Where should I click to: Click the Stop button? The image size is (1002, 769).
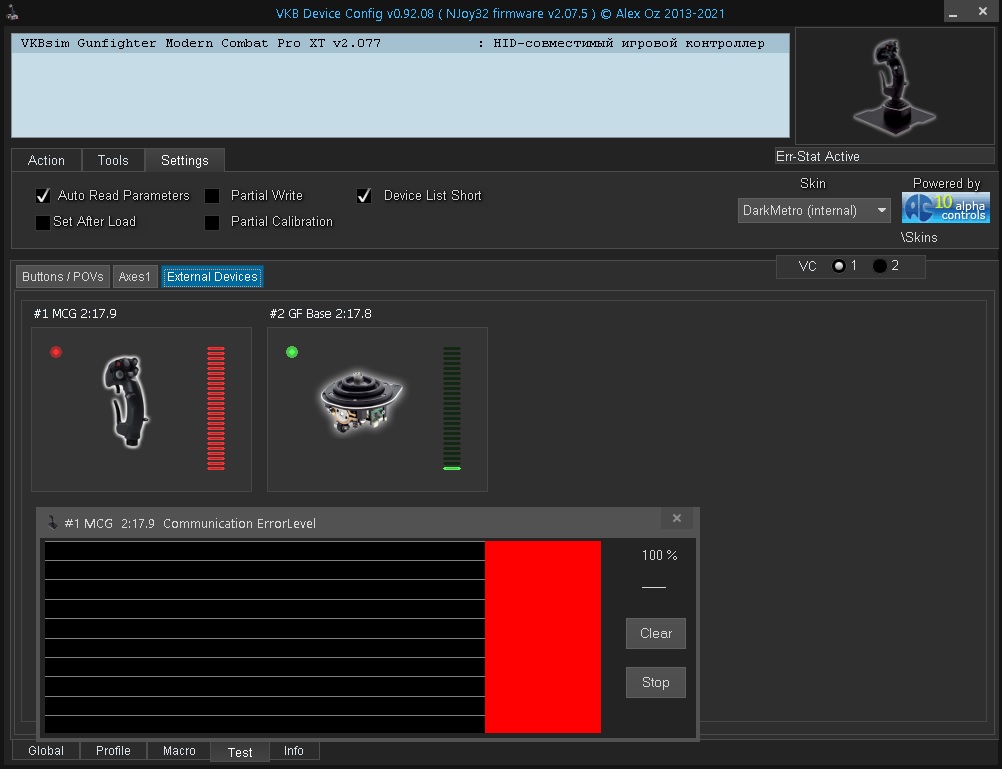[656, 683]
